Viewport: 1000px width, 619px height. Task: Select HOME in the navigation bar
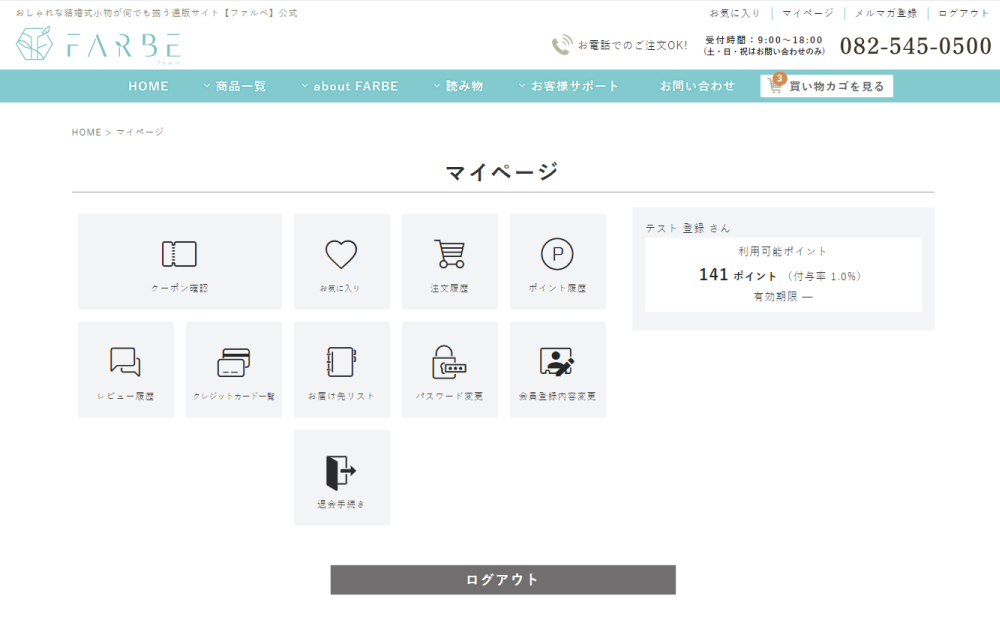pos(148,86)
